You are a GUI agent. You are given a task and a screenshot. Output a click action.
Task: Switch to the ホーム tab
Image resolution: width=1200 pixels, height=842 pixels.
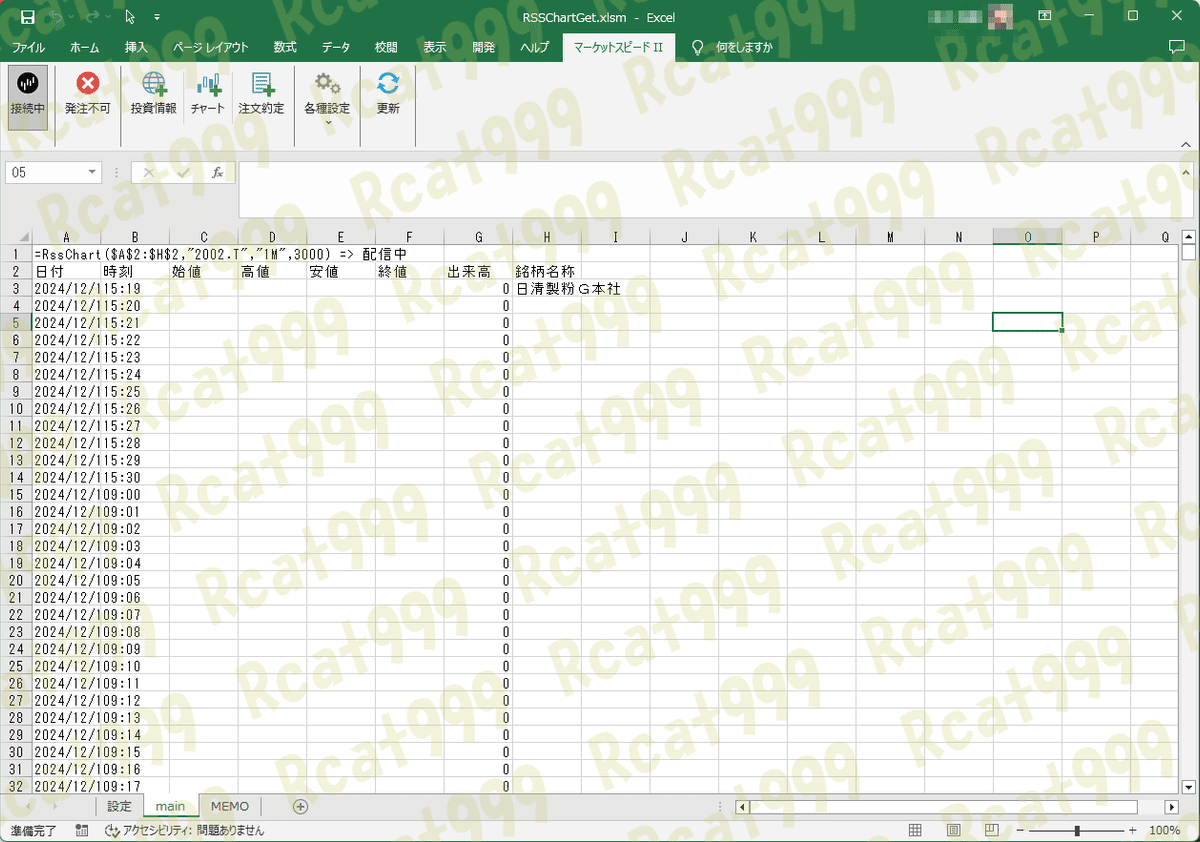(x=85, y=47)
